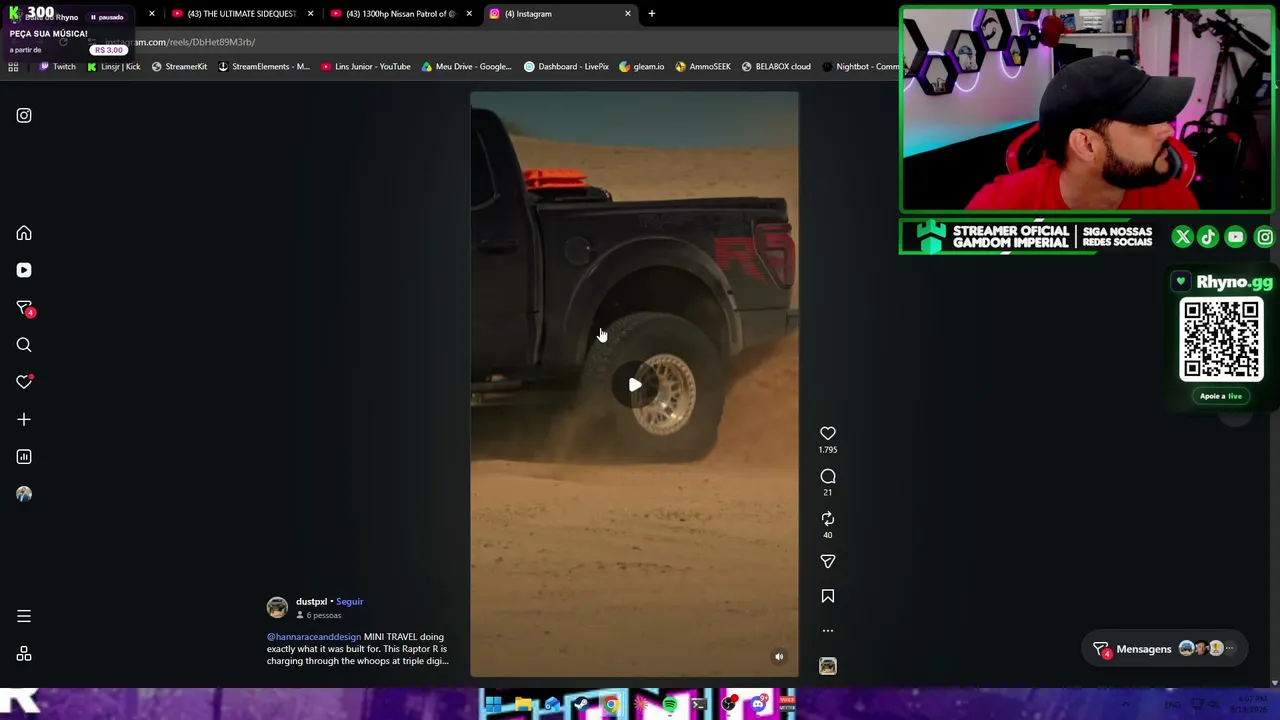The height and width of the screenshot is (720, 1280).
Task: Click the TikTok icon in overlay
Action: coord(1209,237)
